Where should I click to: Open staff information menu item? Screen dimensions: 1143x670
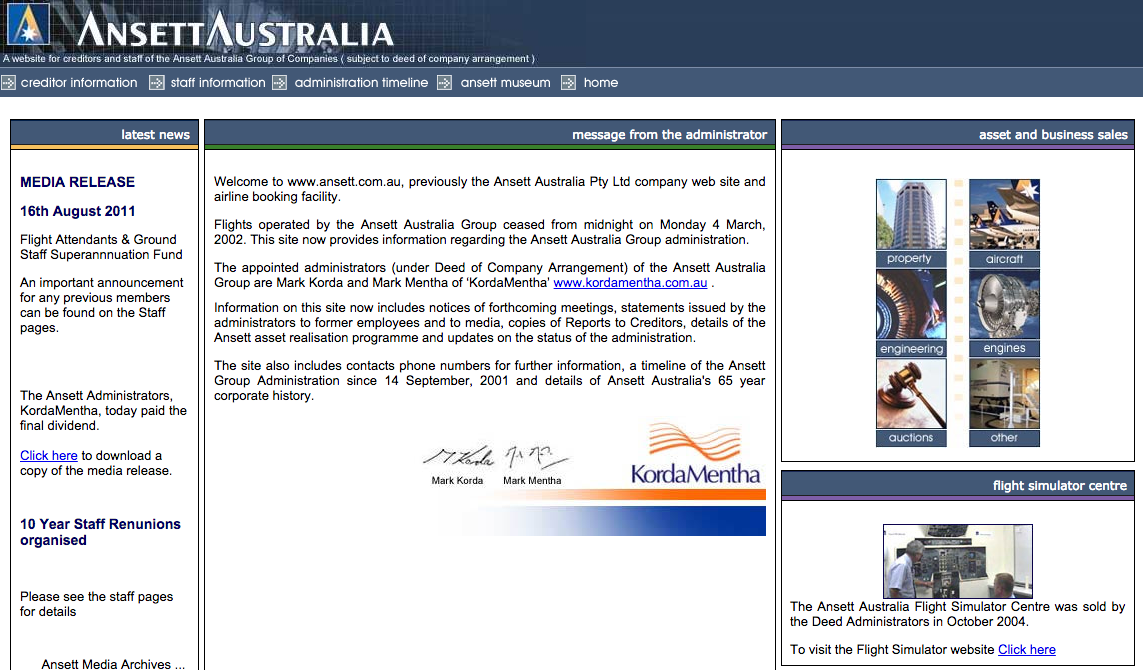click(x=218, y=83)
